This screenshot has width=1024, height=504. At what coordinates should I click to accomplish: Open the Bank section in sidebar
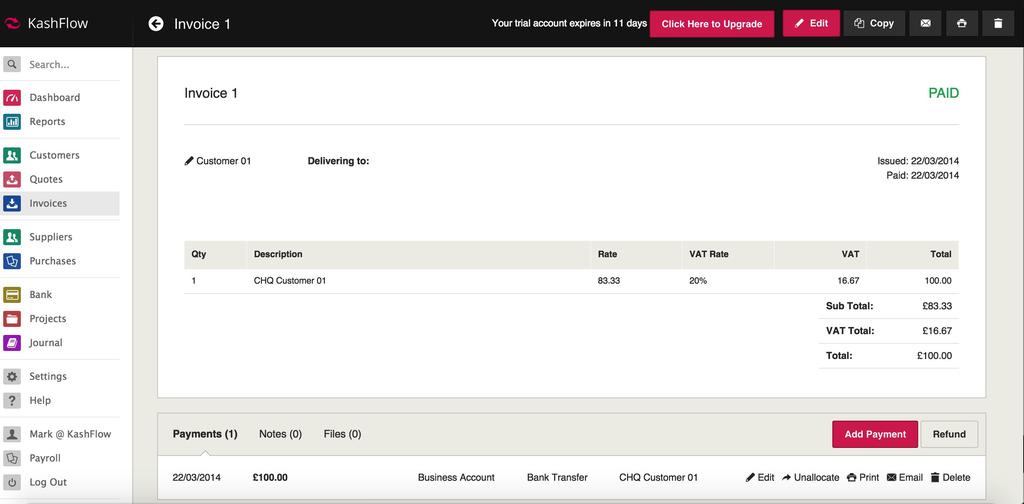pyautogui.click(x=40, y=295)
